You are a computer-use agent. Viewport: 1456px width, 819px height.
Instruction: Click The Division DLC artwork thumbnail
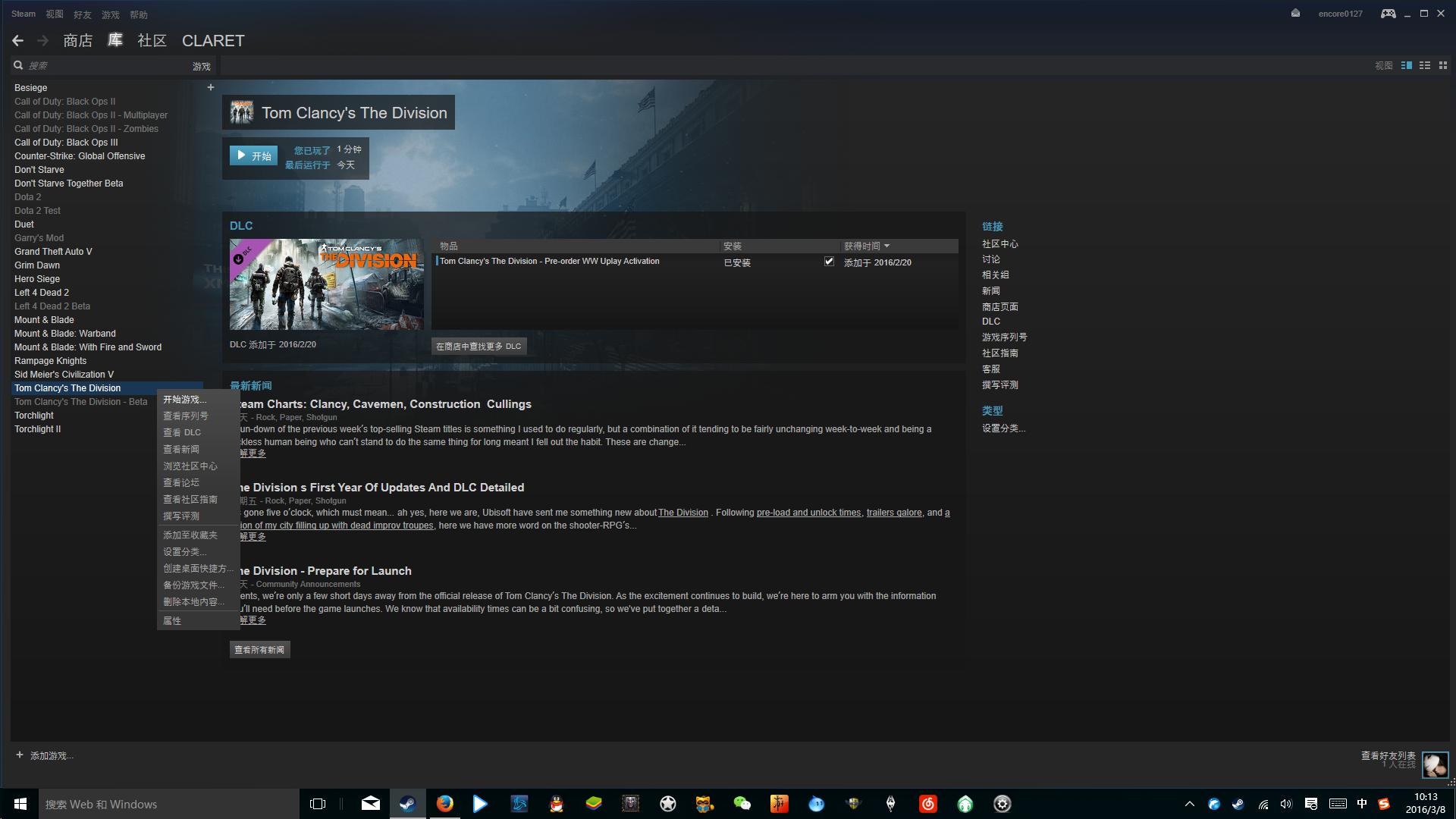click(x=327, y=284)
